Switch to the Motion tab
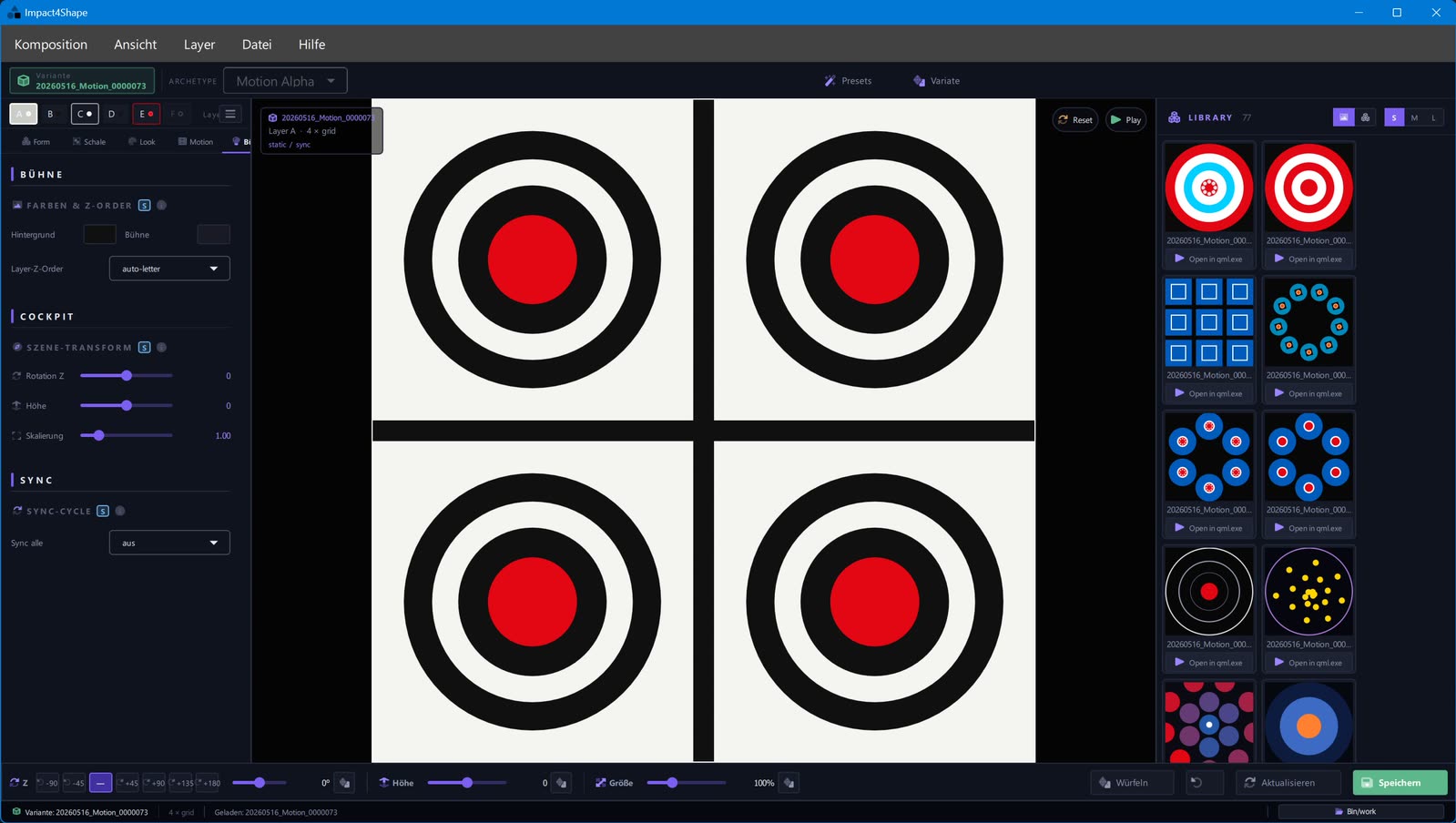 click(x=196, y=142)
